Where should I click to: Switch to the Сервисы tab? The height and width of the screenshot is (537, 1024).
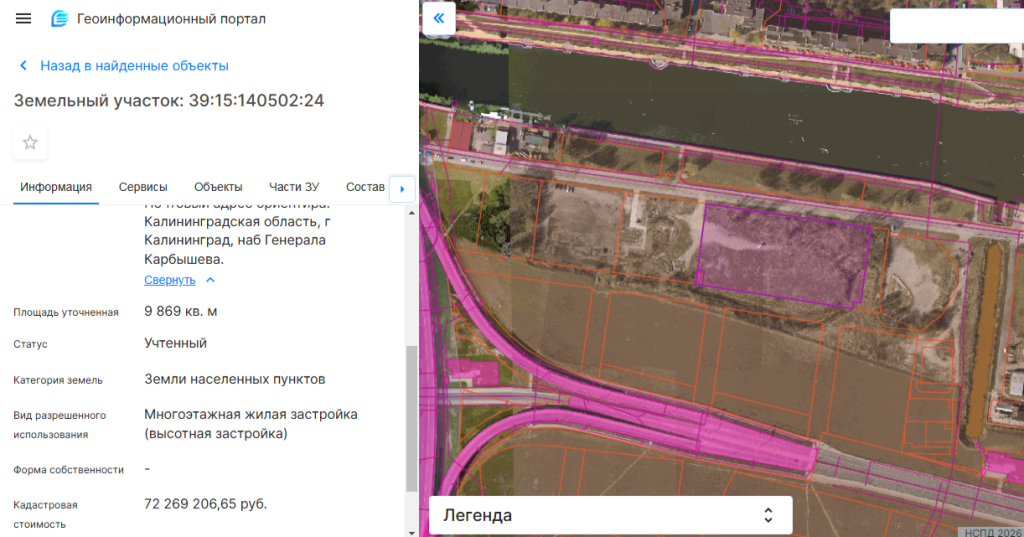tap(143, 187)
